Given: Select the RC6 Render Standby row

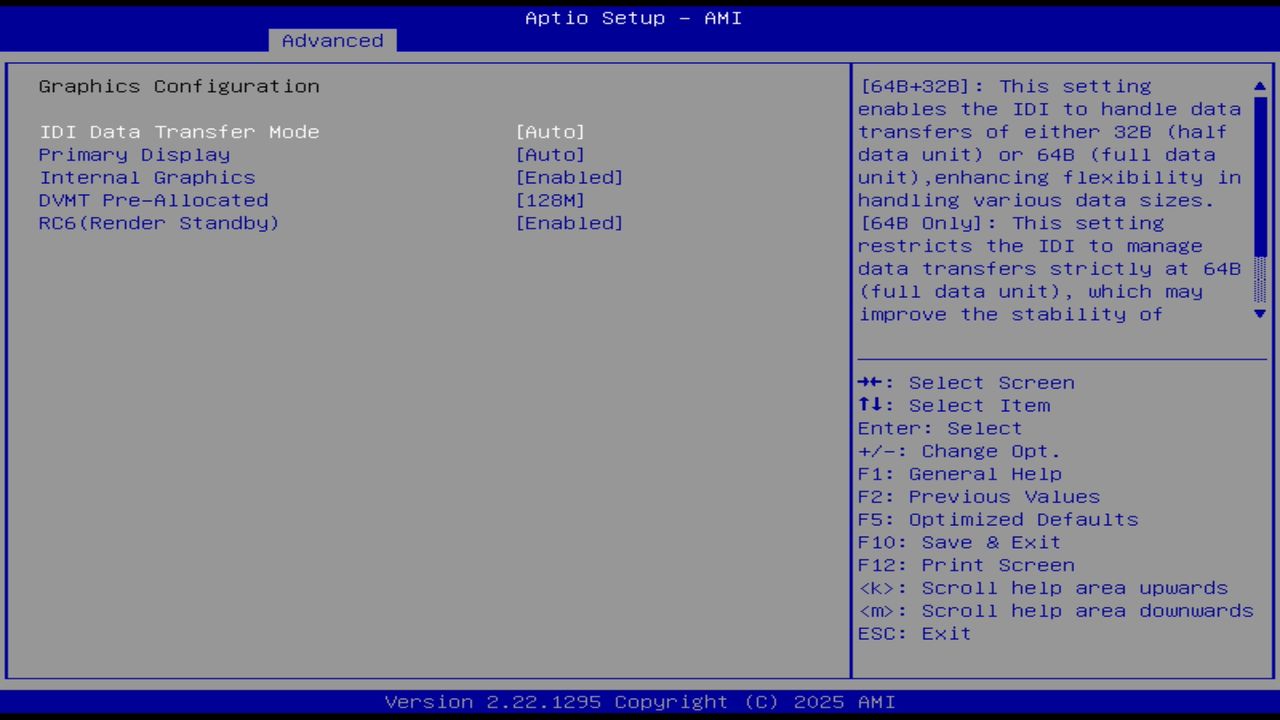Looking at the screenshot, I should [x=159, y=223].
